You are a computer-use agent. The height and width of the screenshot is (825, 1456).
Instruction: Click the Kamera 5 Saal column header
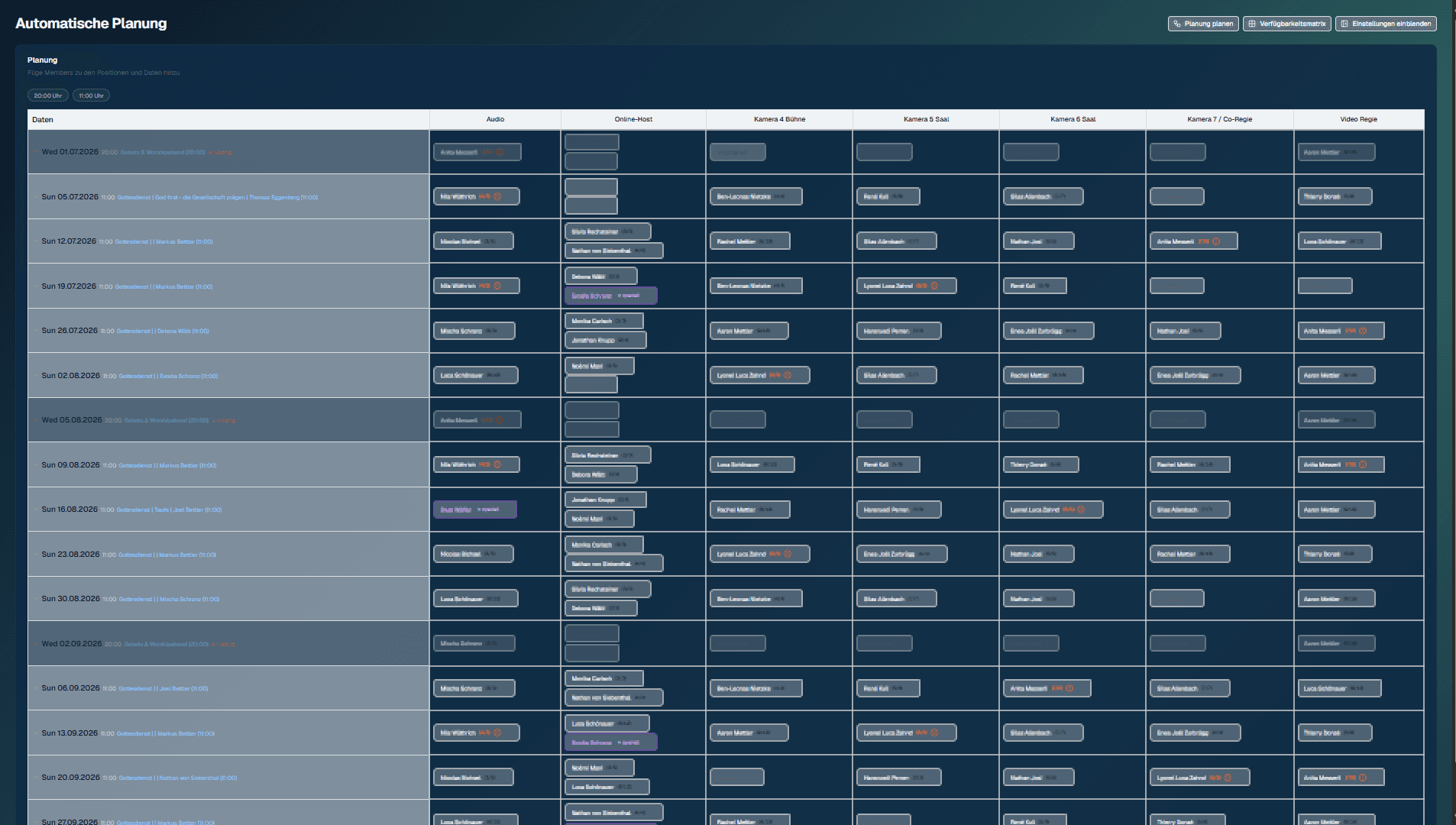coord(926,119)
